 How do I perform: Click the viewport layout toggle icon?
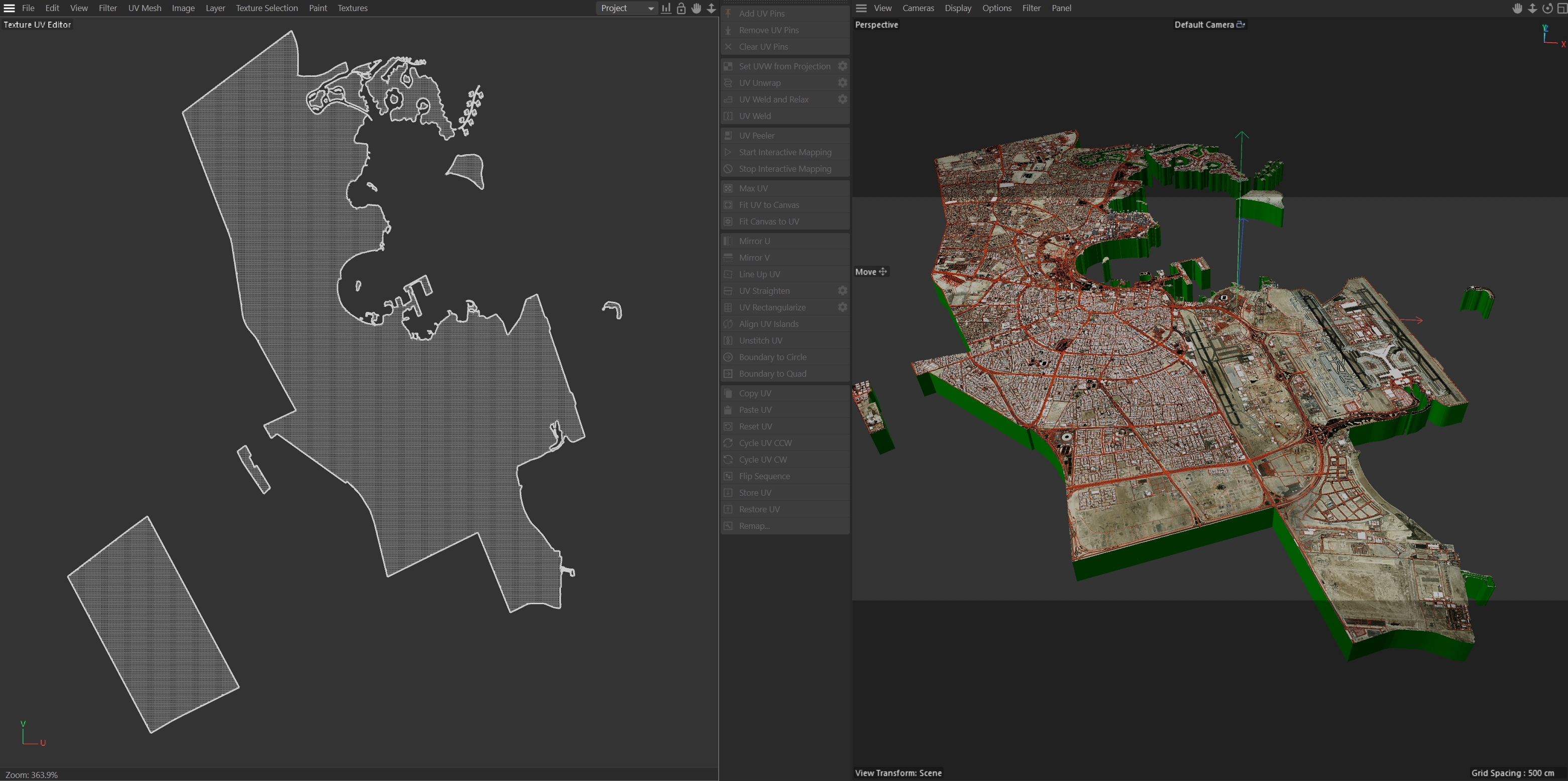click(1561, 8)
